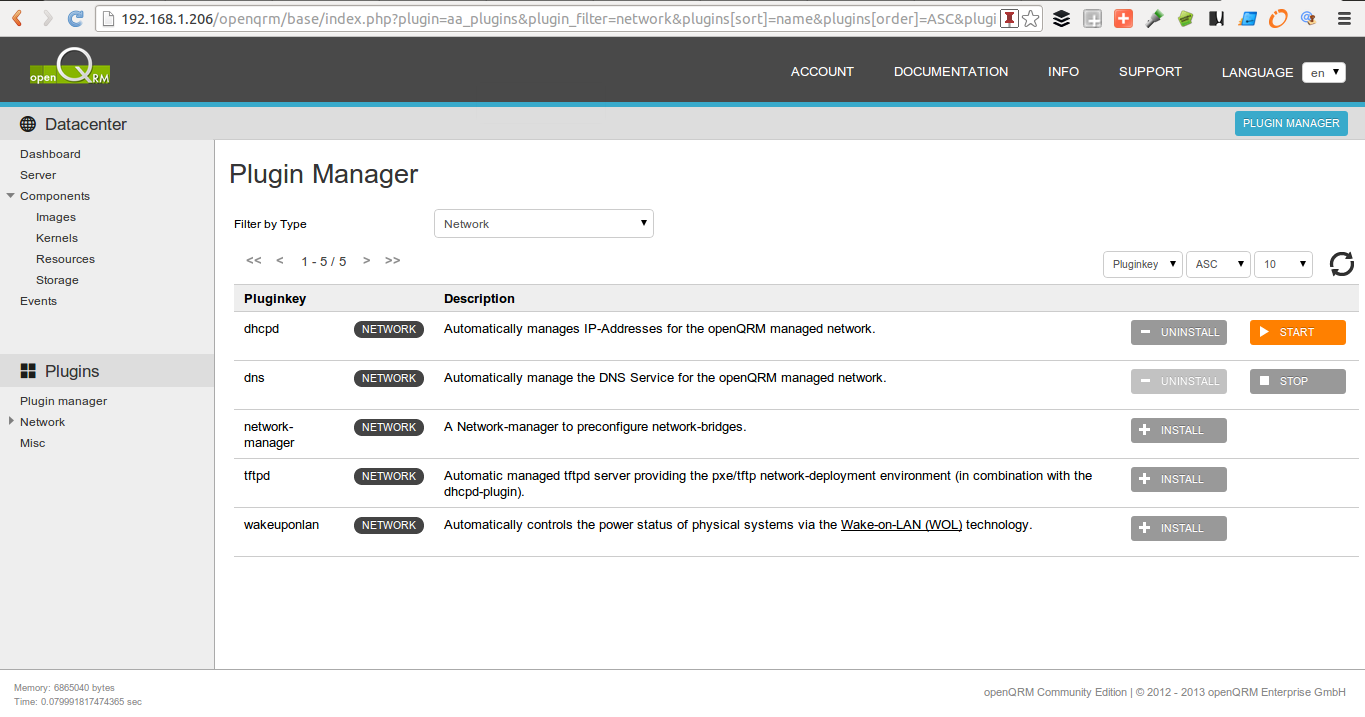The width and height of the screenshot is (1365, 717).
Task: Click the Plugins grid icon
Action: [x=28, y=371]
